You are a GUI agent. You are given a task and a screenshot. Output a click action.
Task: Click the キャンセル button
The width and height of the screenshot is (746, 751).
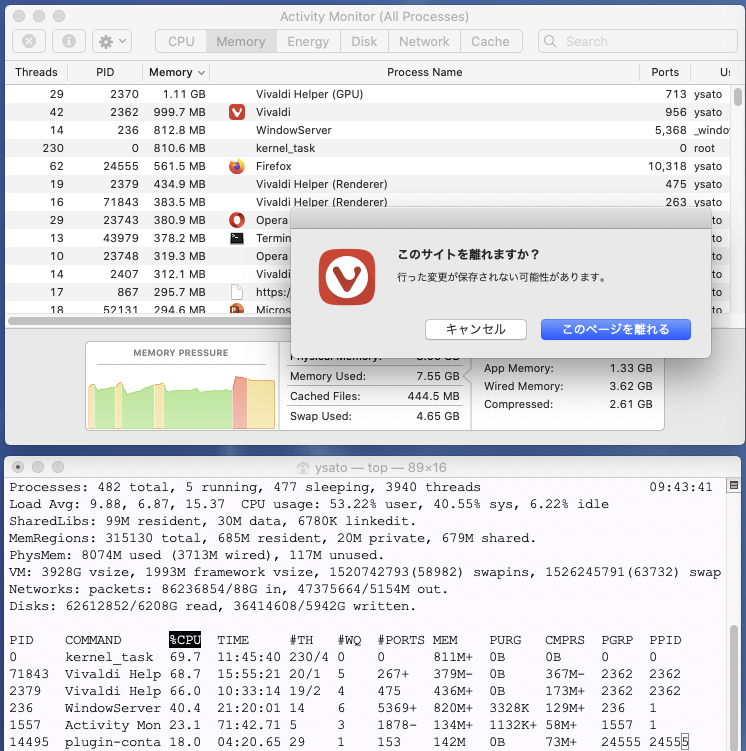(x=475, y=329)
